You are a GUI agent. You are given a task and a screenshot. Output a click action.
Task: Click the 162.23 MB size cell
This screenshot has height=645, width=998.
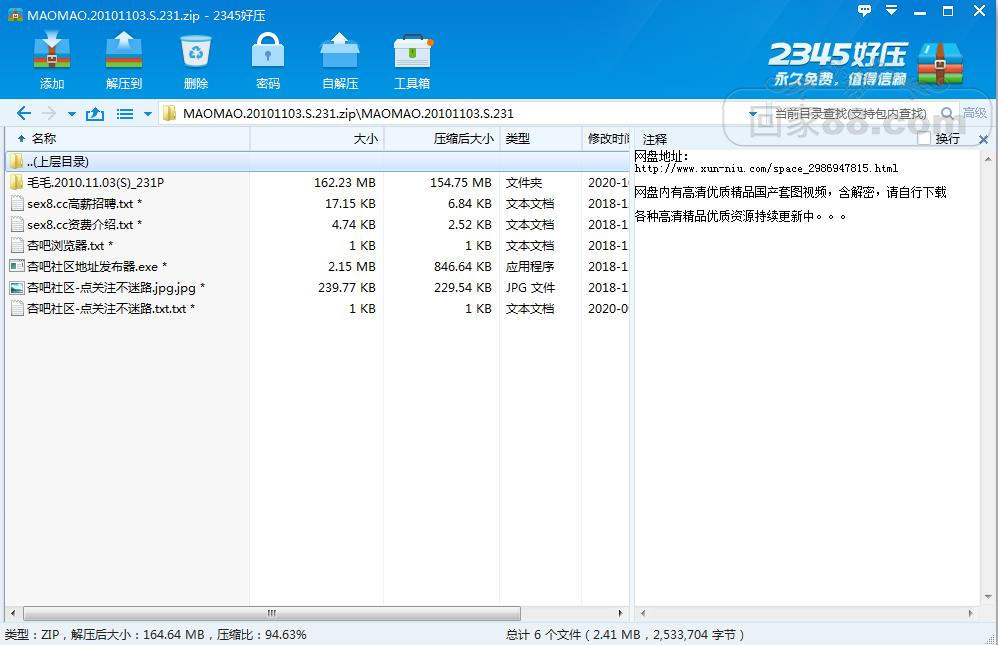pos(344,183)
